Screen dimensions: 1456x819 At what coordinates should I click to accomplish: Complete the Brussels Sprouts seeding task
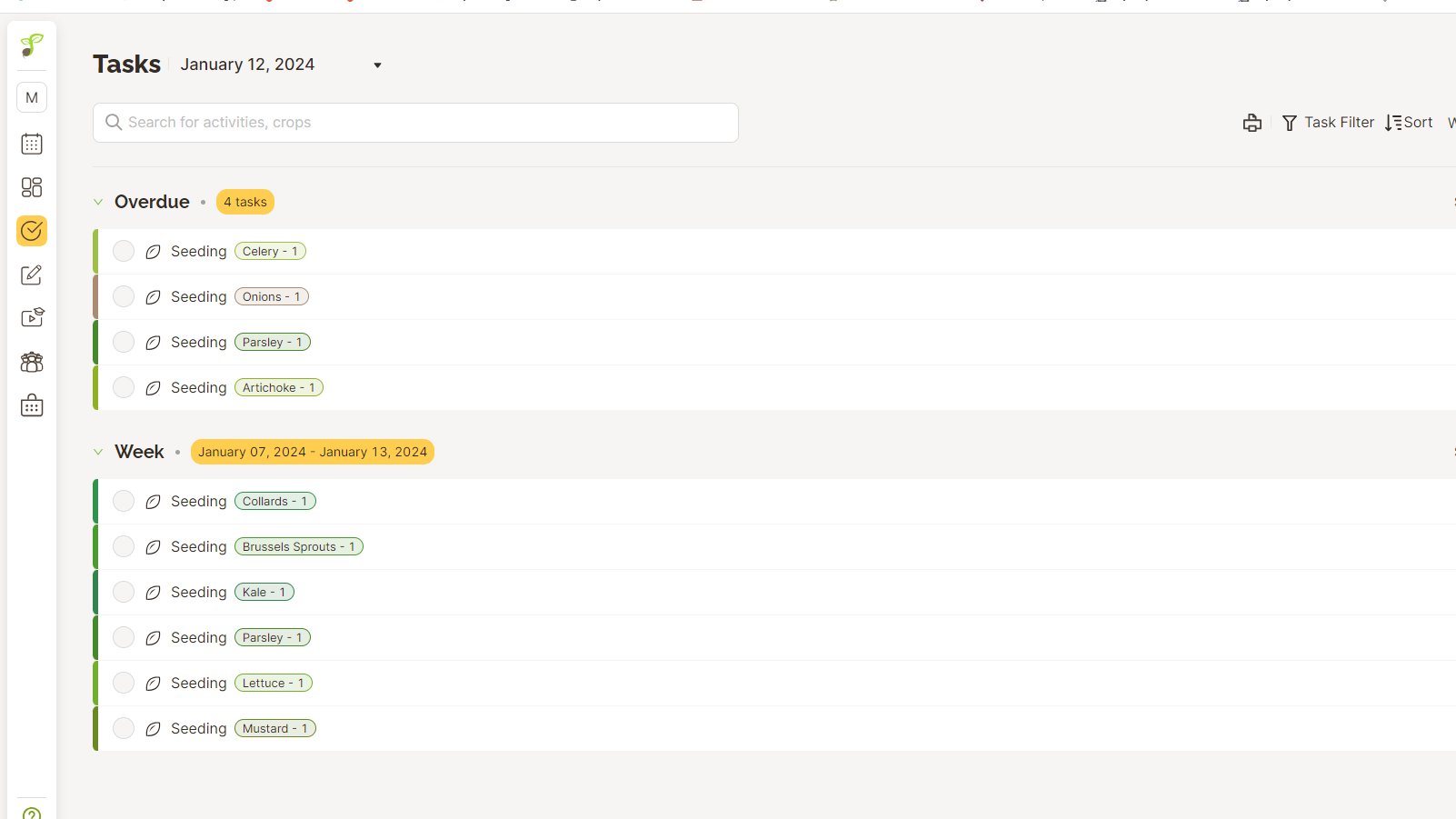tap(124, 546)
